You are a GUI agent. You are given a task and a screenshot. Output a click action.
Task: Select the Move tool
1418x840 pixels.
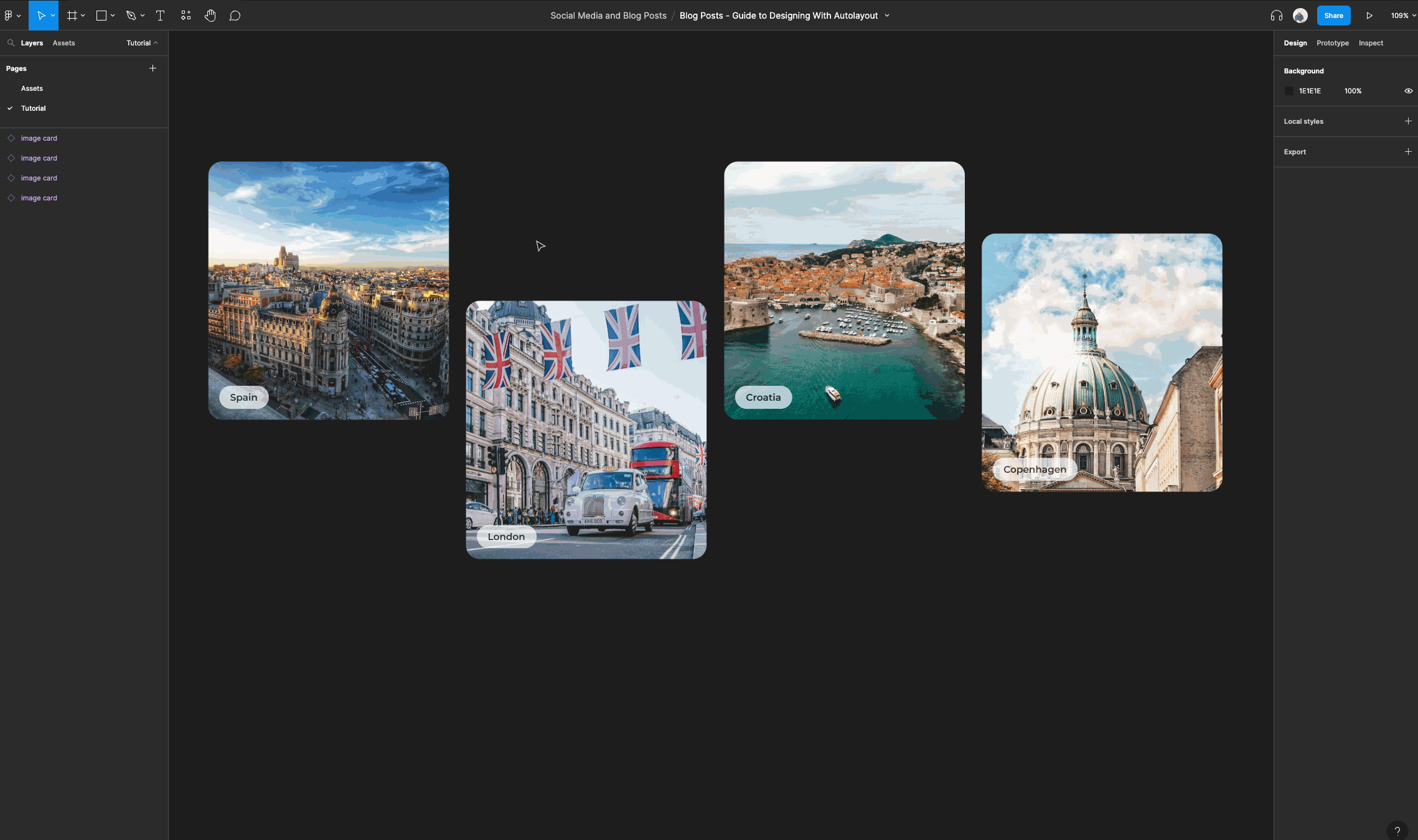click(40, 16)
